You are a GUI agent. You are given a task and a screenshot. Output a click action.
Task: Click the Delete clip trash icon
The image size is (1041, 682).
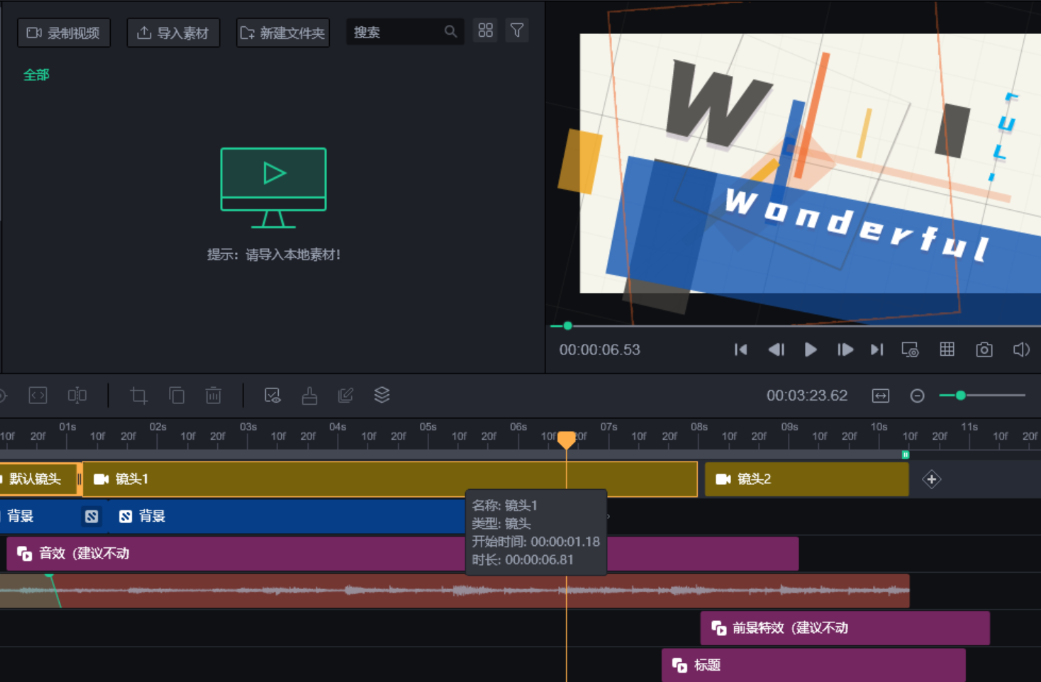(x=213, y=395)
